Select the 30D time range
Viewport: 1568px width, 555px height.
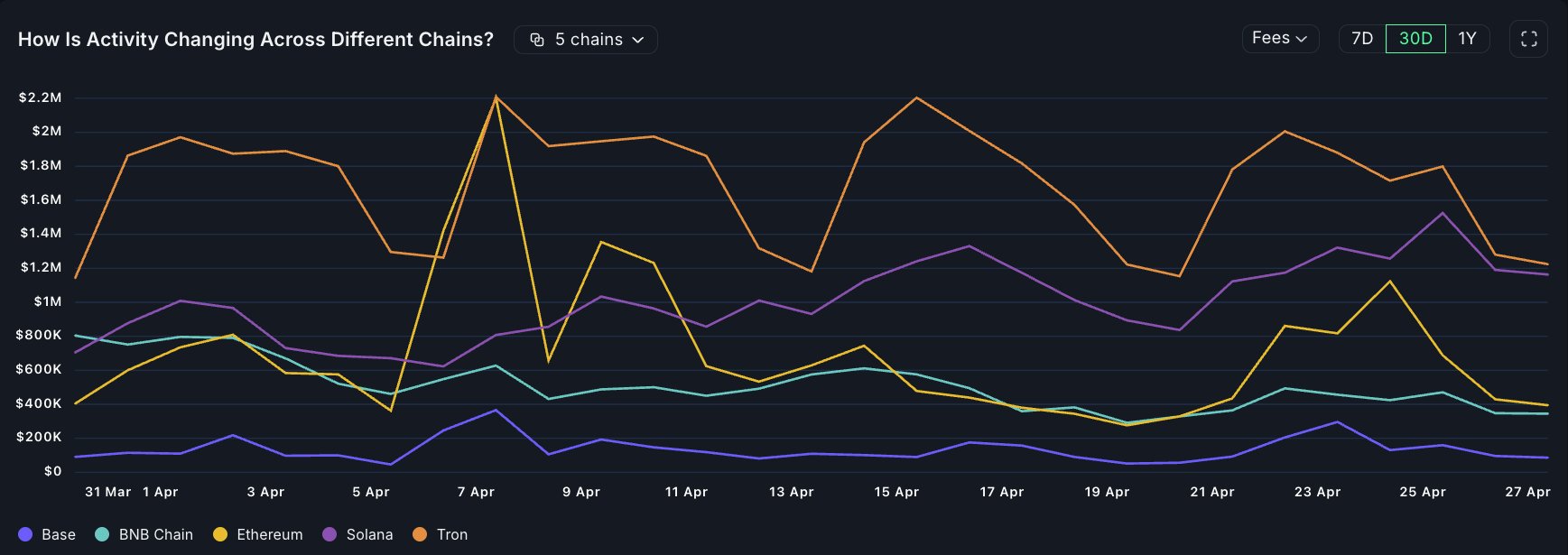(x=1415, y=39)
